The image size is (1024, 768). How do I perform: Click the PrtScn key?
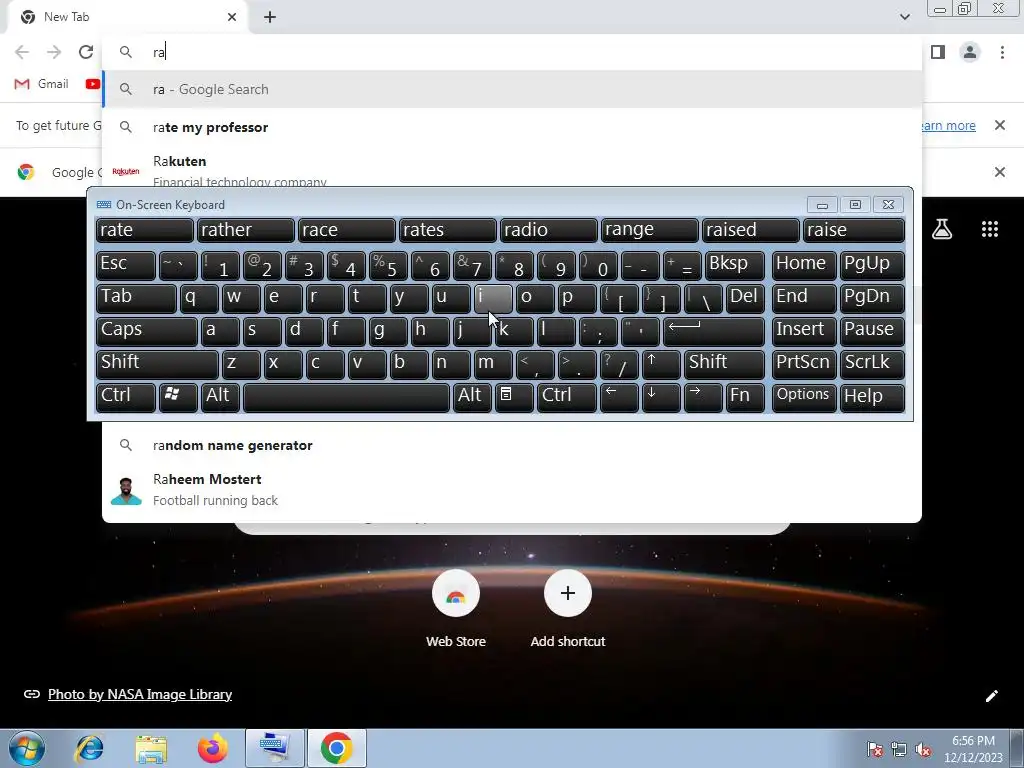pyautogui.click(x=804, y=364)
